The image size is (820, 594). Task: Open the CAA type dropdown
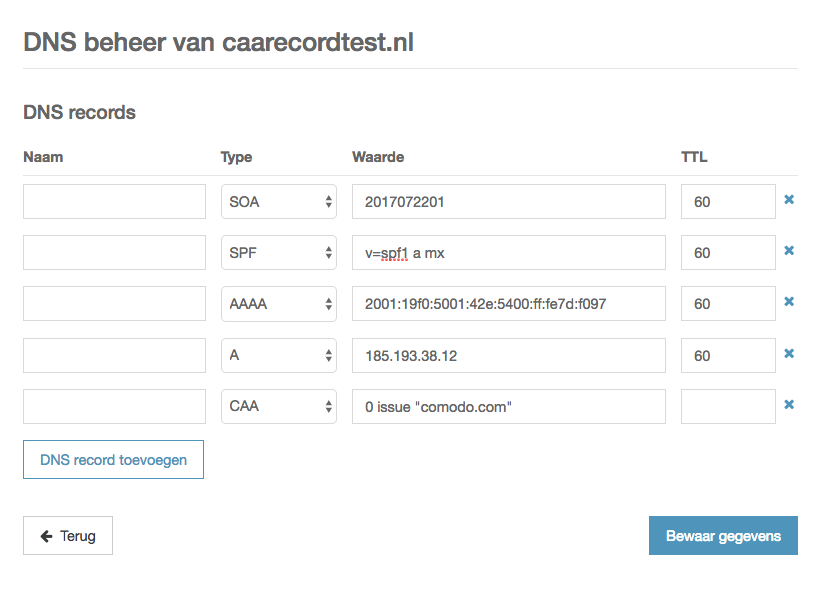coord(278,406)
